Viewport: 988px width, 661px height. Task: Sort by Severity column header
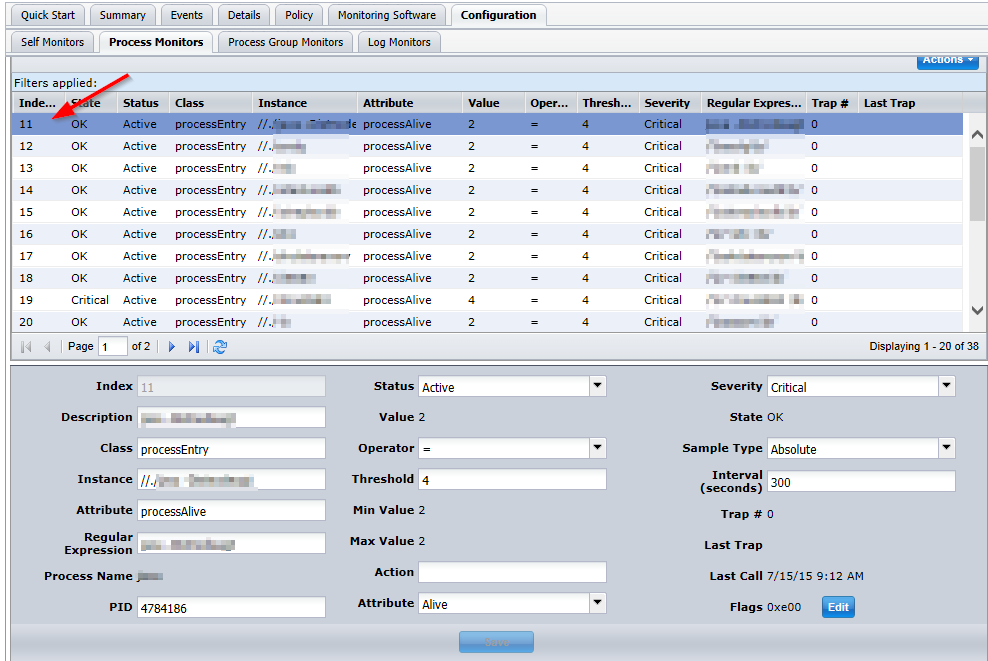pos(670,103)
